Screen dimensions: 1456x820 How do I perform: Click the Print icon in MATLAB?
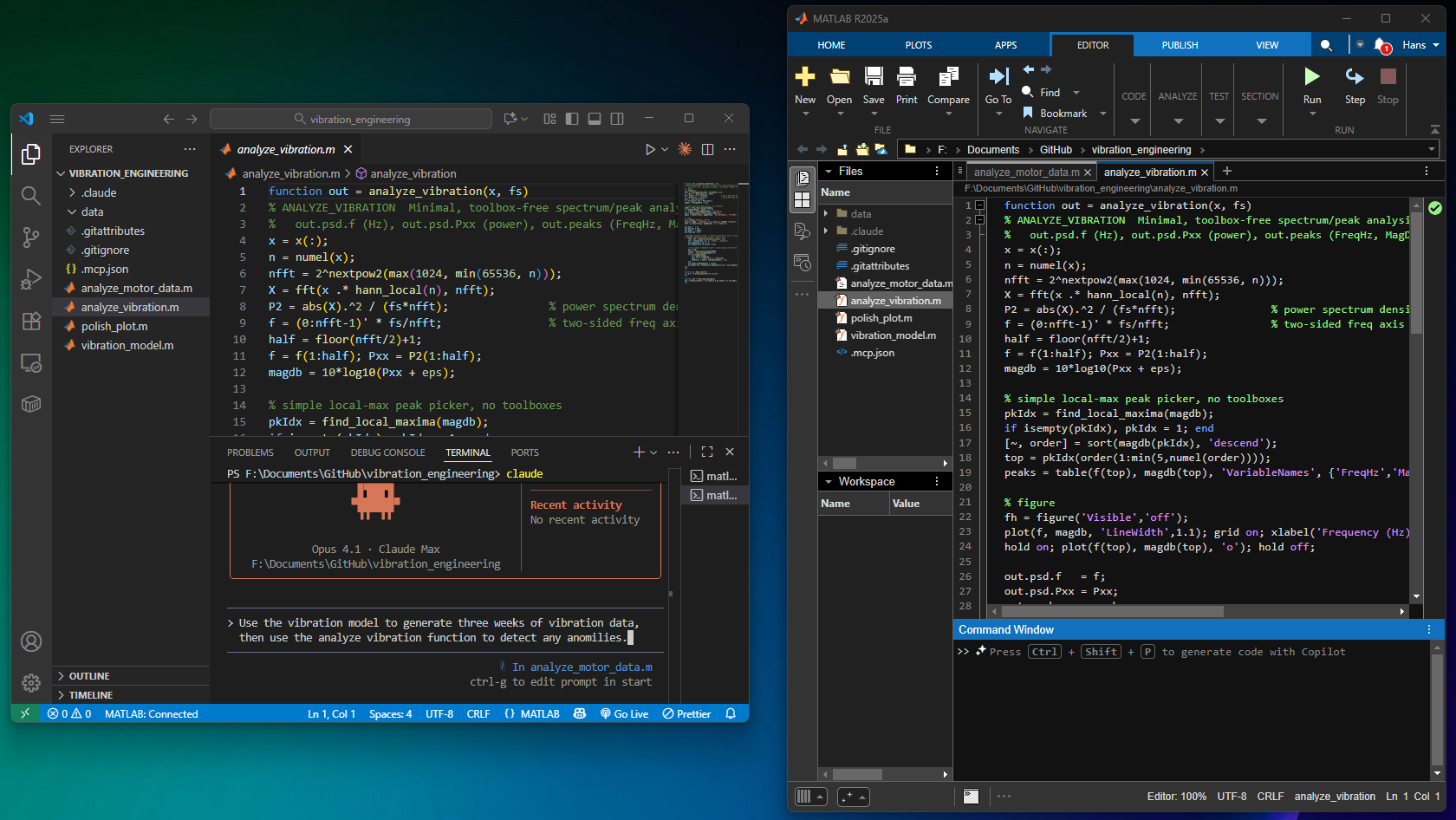click(907, 78)
